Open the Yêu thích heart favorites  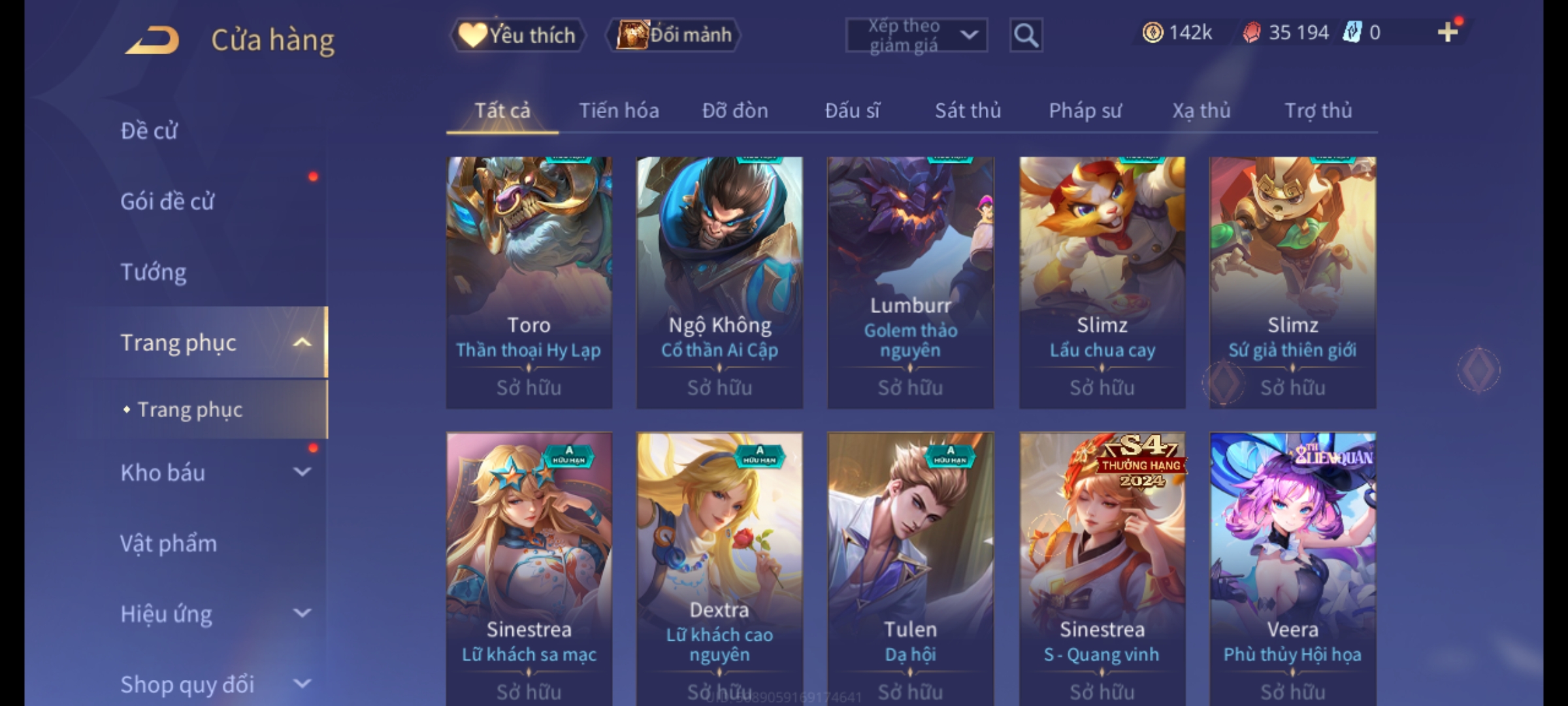(x=517, y=35)
